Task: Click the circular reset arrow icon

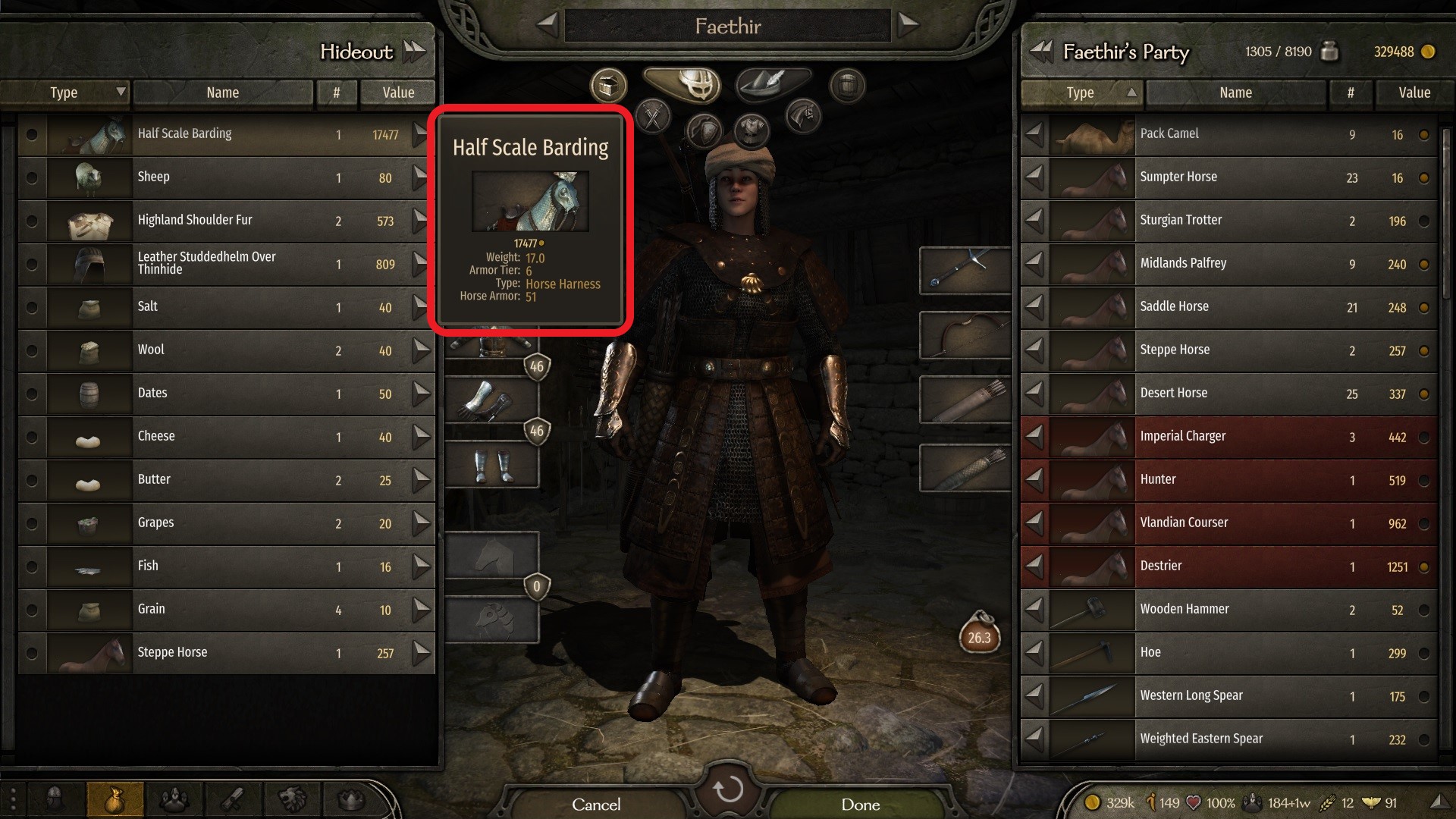Action: pyautogui.click(x=729, y=789)
